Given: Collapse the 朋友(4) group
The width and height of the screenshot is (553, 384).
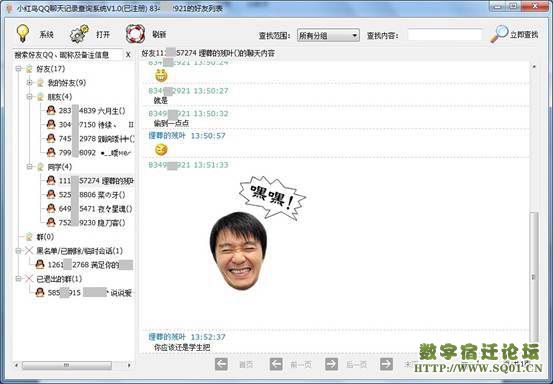Looking at the screenshot, I should click(x=30, y=97).
